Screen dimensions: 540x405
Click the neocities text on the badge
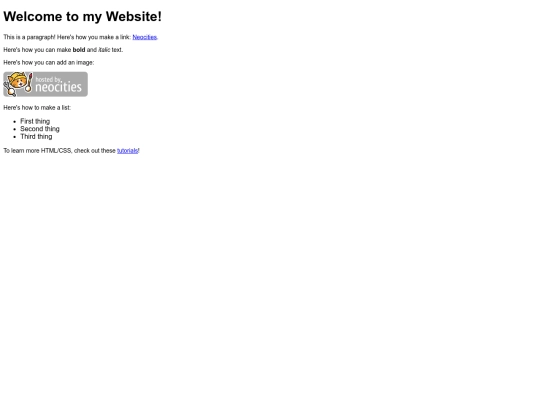(59, 87)
